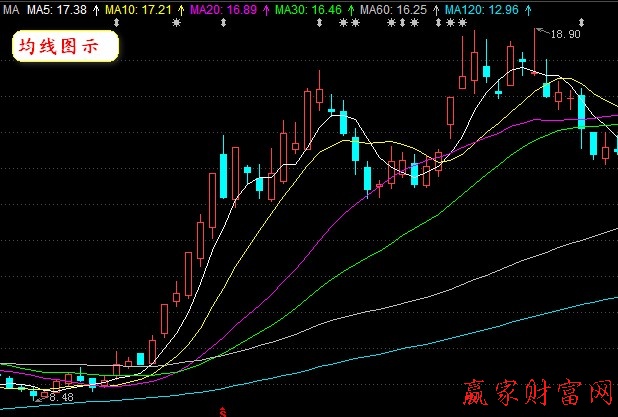Click the up arrow after MA30 value
618x417 pixels.
click(349, 8)
